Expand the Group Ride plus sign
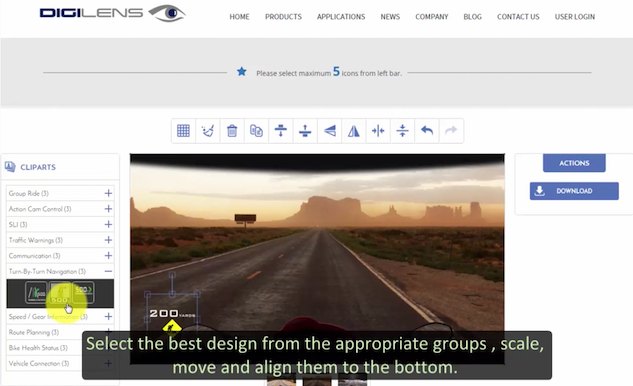The width and height of the screenshot is (633, 386). (108, 193)
